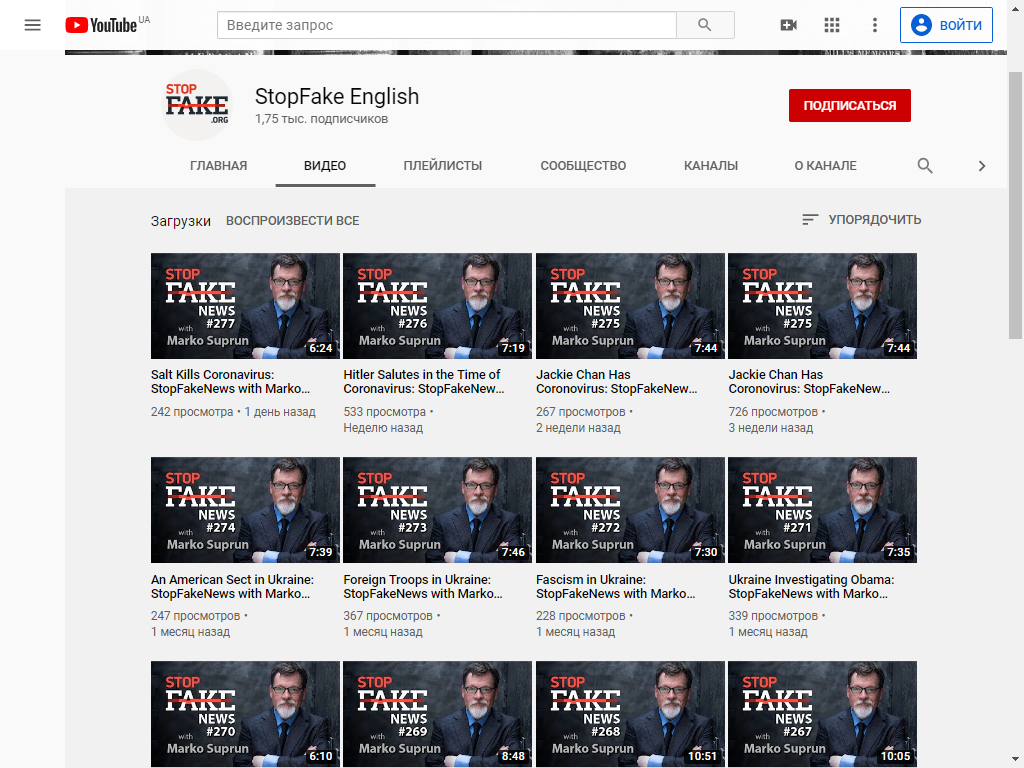Open the create video camera icon

[789, 25]
